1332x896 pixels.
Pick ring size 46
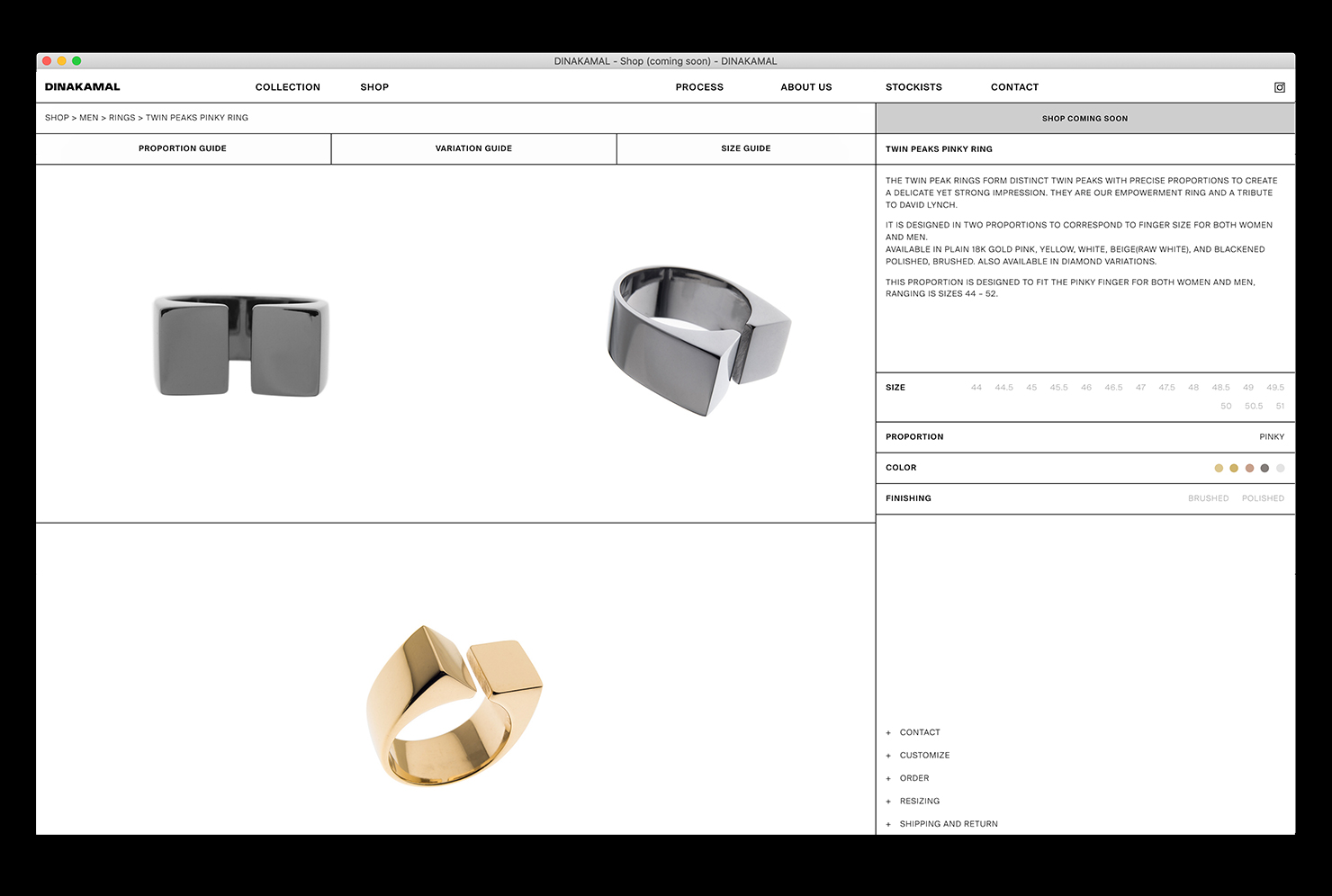point(1086,388)
